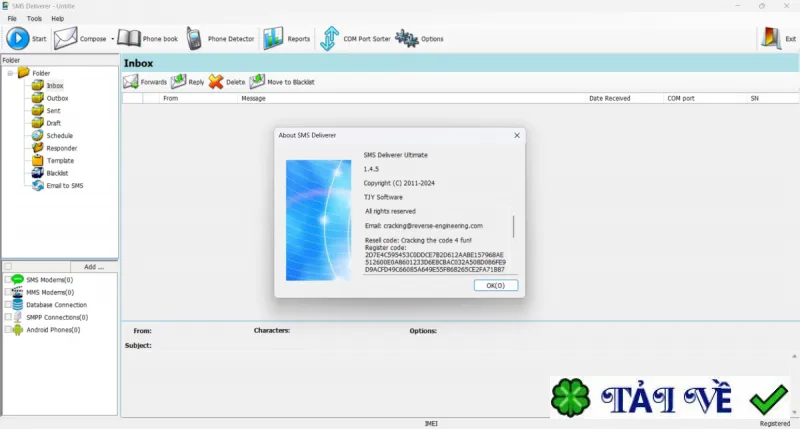Open the COM Port Sorter tool
The height and width of the screenshot is (429, 800).
pyautogui.click(x=330, y=38)
